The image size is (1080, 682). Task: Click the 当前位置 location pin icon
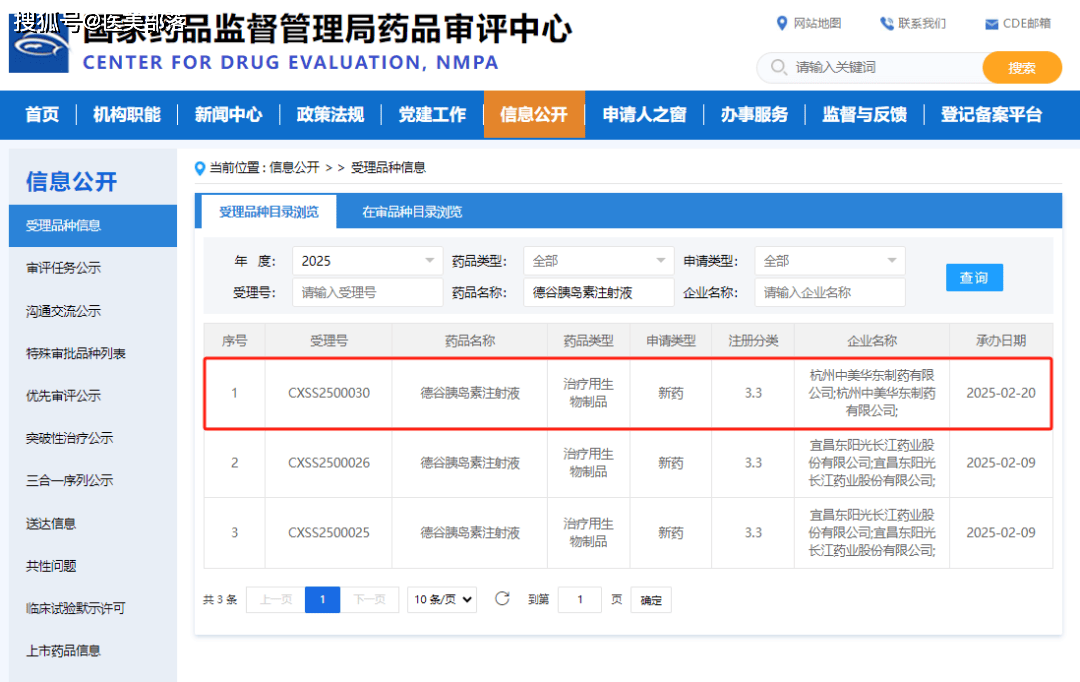coord(200,168)
